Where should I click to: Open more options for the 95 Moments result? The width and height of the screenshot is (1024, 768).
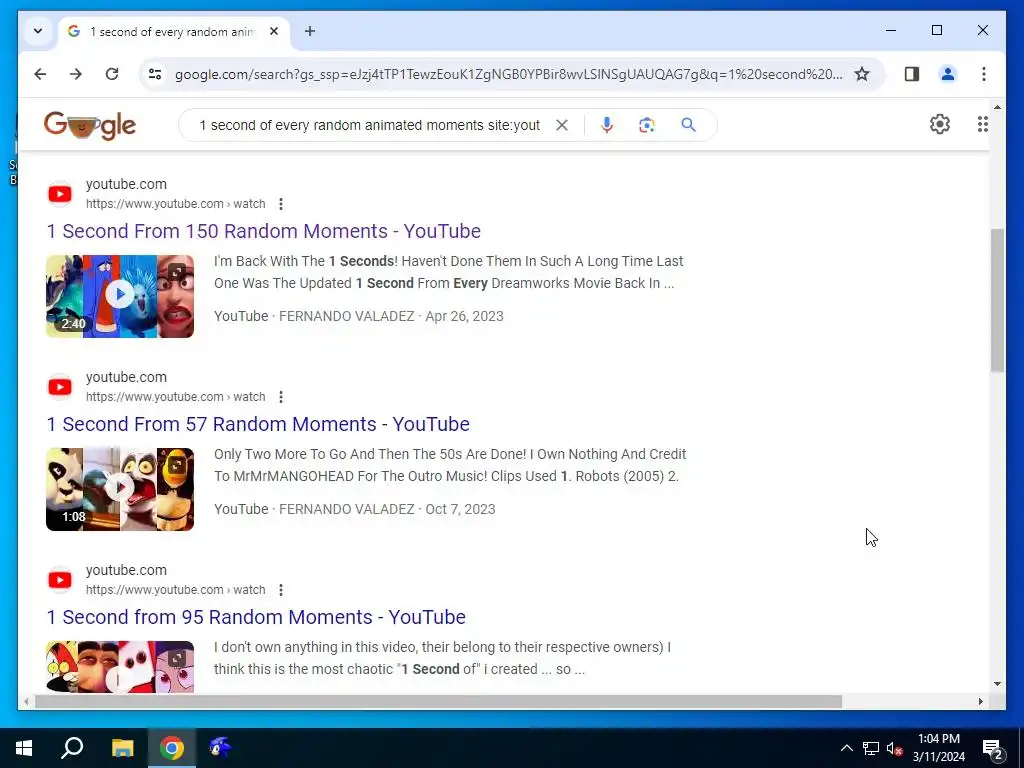[281, 590]
